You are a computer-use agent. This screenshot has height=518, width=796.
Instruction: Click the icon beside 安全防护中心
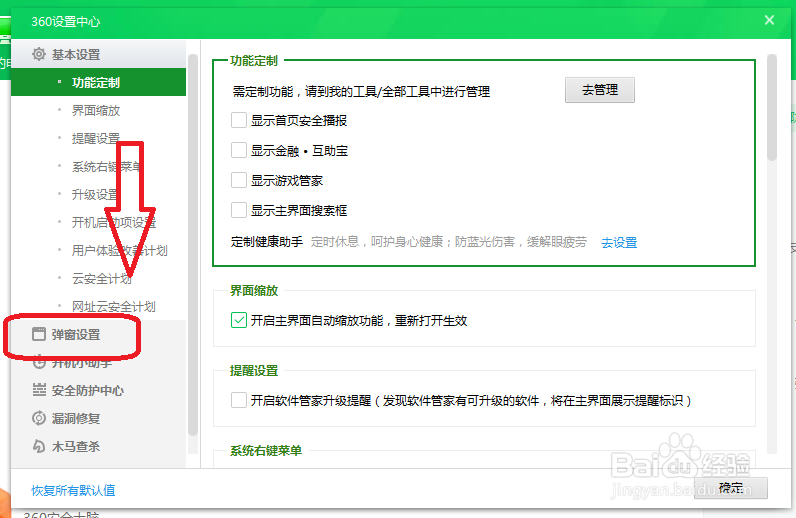click(x=39, y=390)
